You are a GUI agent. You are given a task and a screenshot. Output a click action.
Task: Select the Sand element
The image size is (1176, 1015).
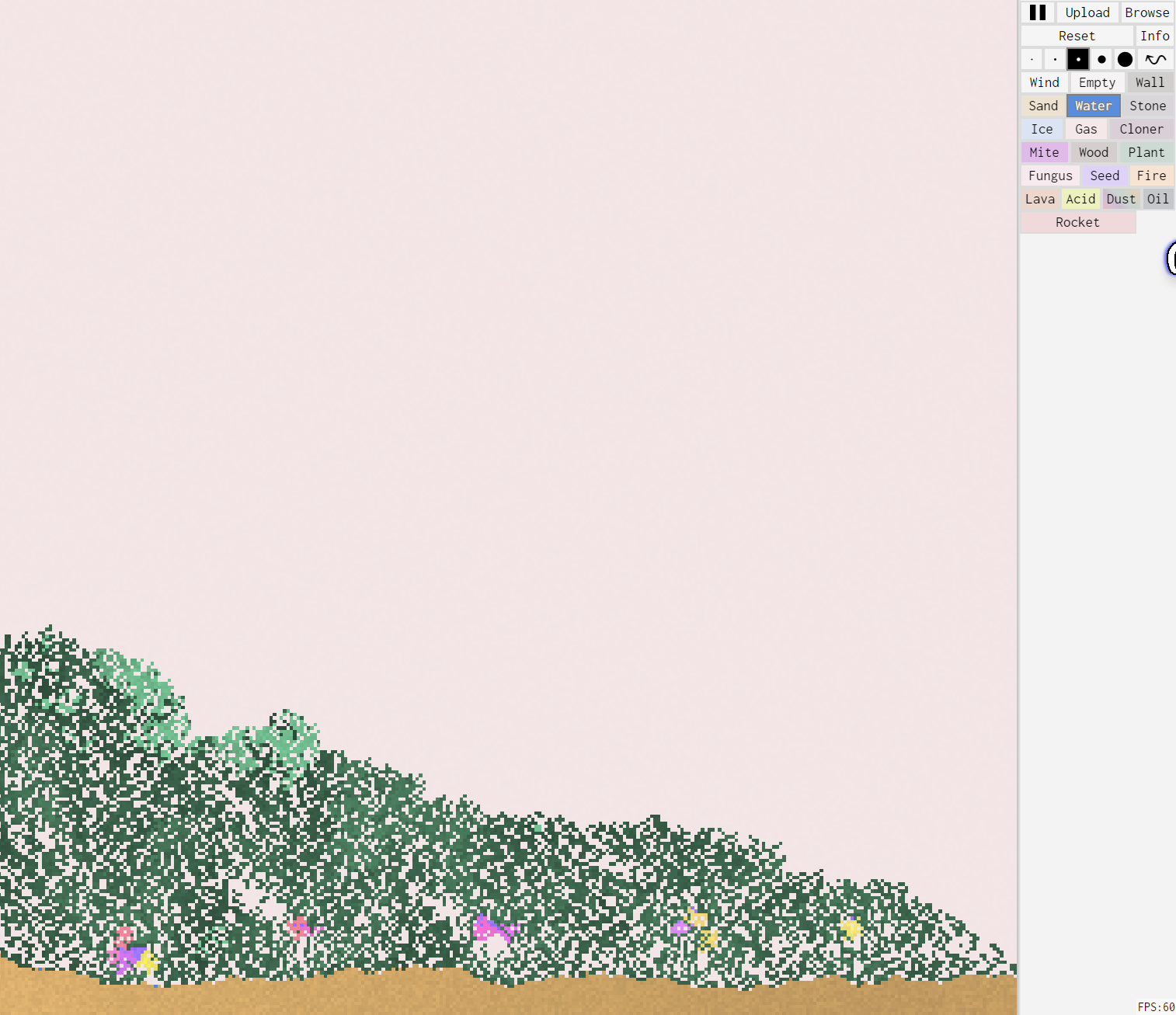(x=1043, y=106)
